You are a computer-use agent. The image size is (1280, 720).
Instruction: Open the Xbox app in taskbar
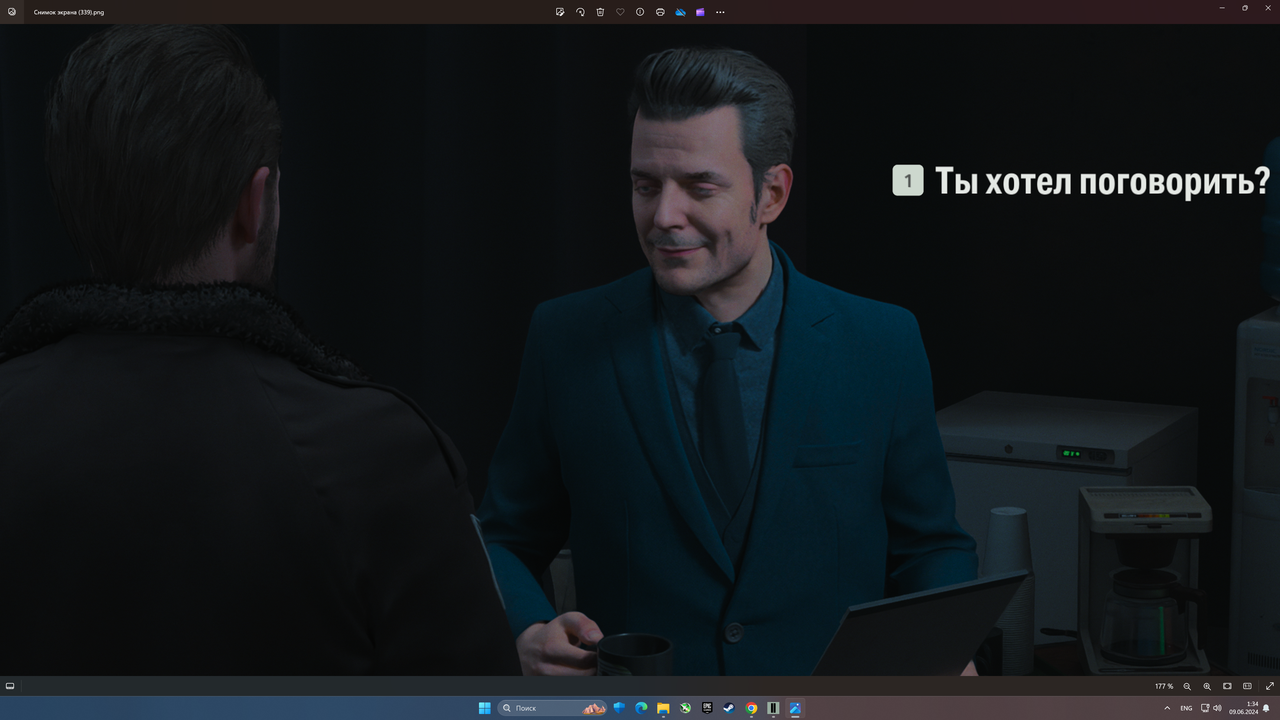[x=685, y=708]
